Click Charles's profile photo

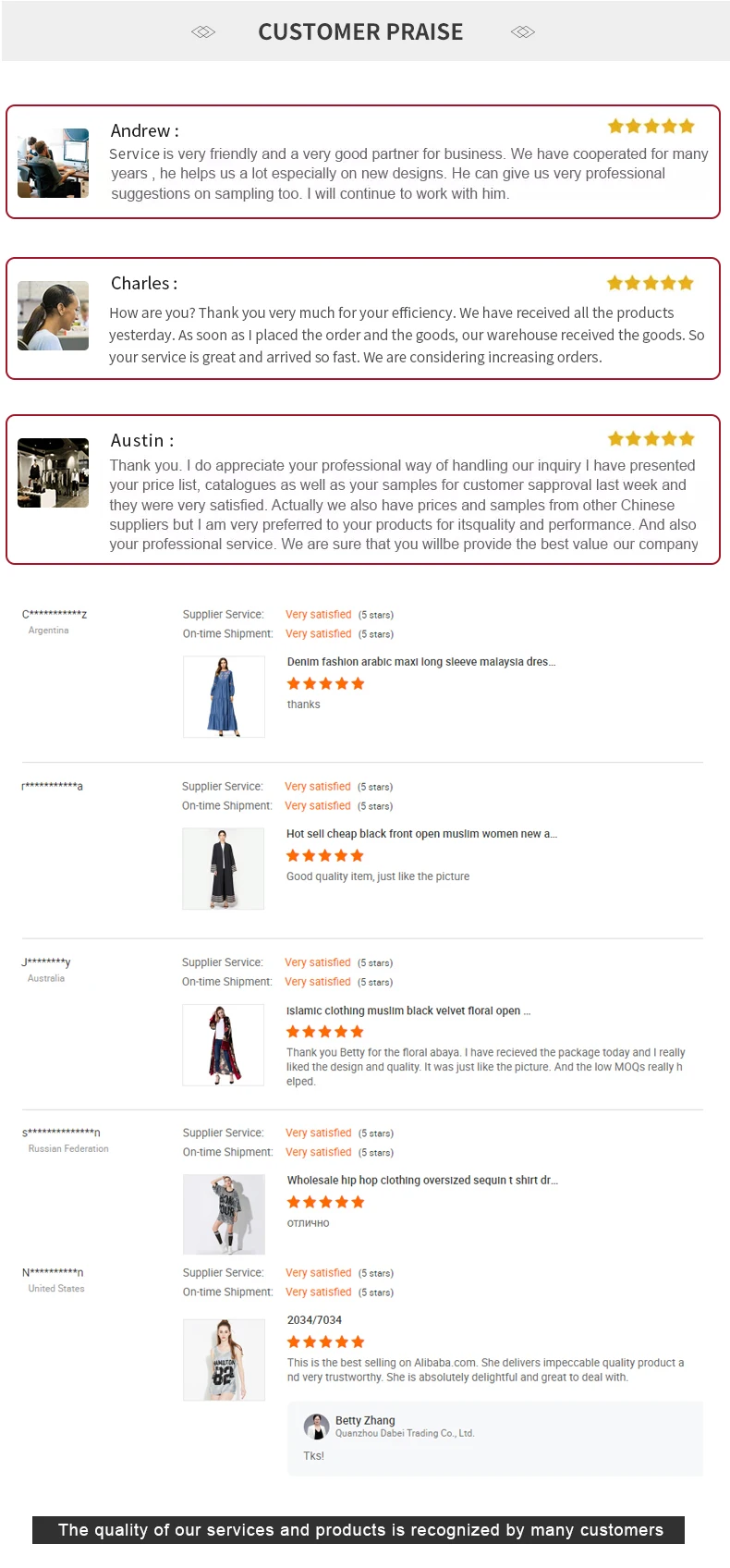(53, 315)
